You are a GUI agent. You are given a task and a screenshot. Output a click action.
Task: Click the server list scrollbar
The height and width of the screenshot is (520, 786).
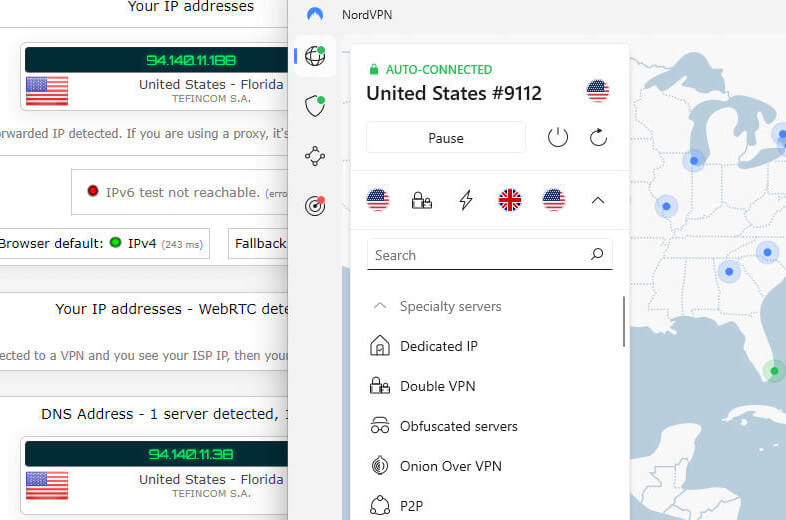(x=624, y=321)
